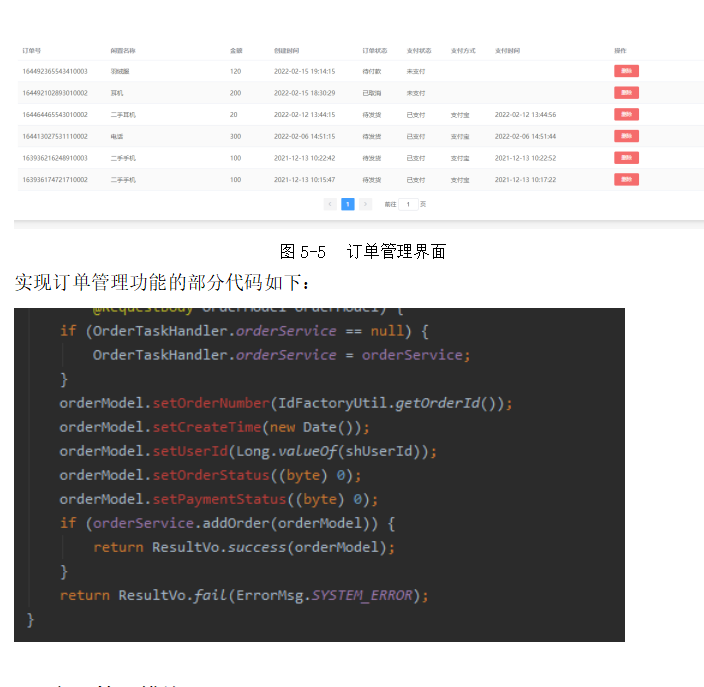
Task: Click amount 120 cell
Action: tap(235, 71)
